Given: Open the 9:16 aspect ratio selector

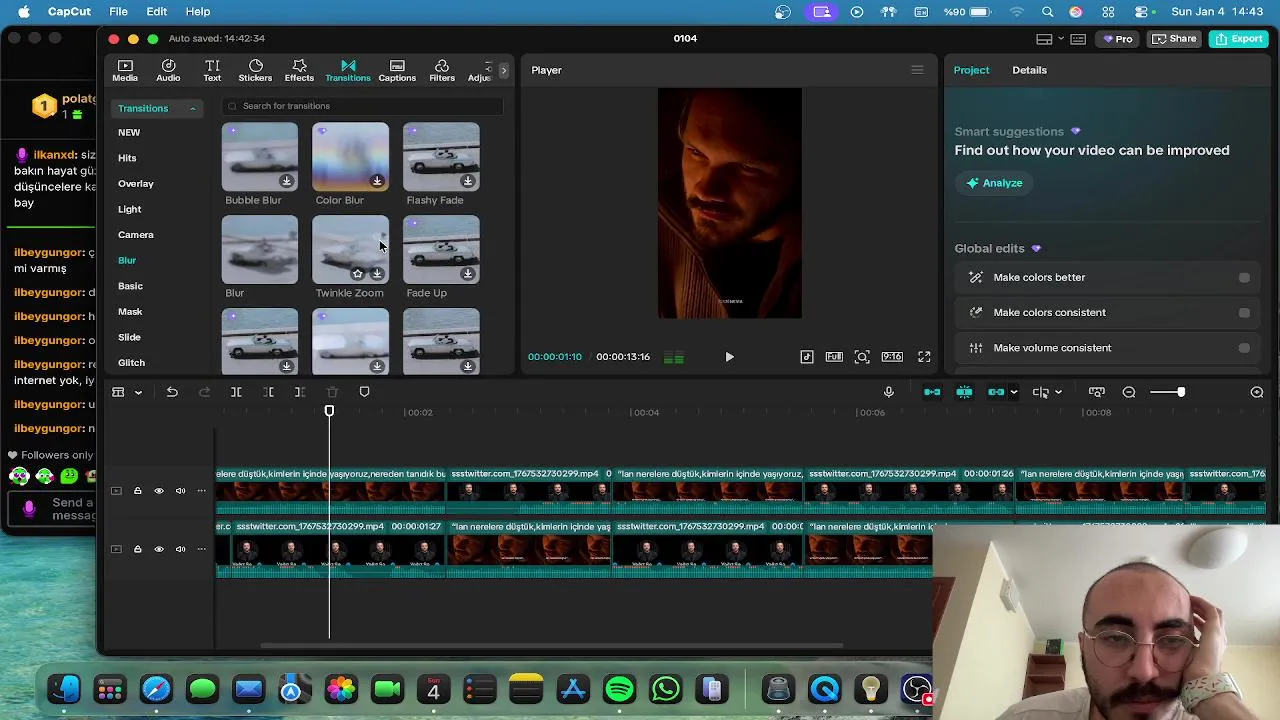Looking at the screenshot, I should point(892,357).
